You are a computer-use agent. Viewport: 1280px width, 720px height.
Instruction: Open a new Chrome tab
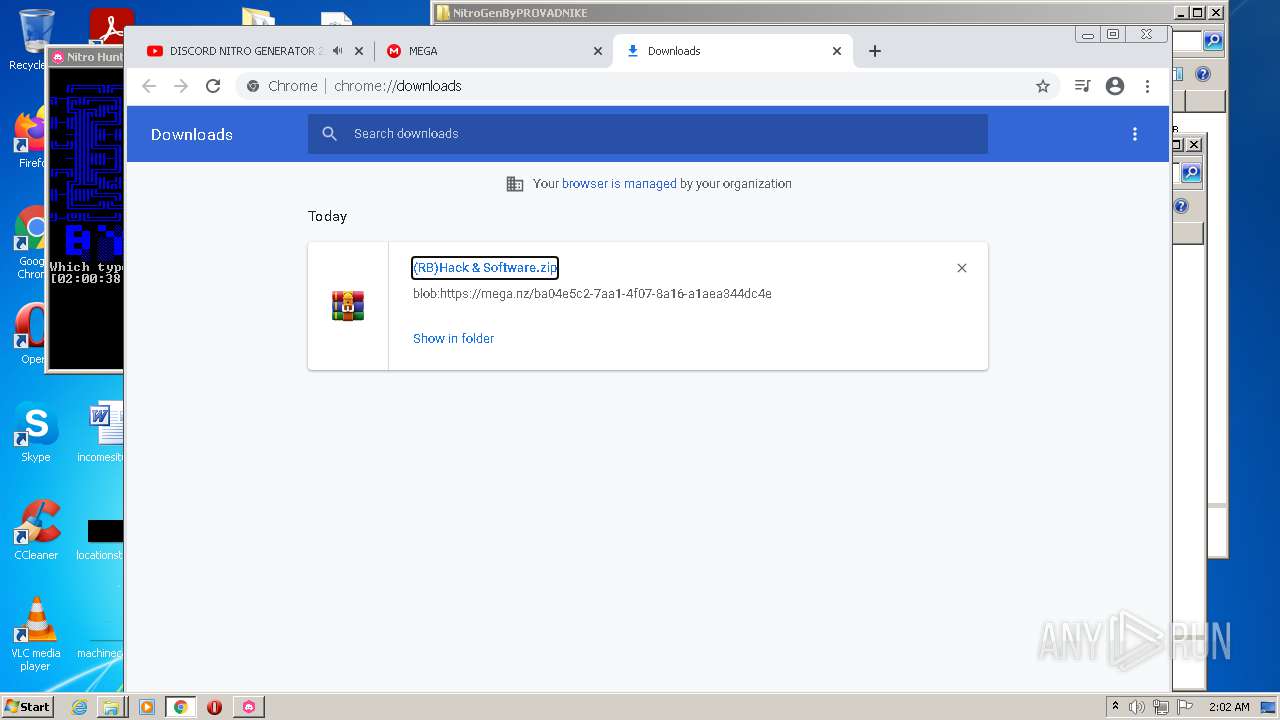point(875,51)
